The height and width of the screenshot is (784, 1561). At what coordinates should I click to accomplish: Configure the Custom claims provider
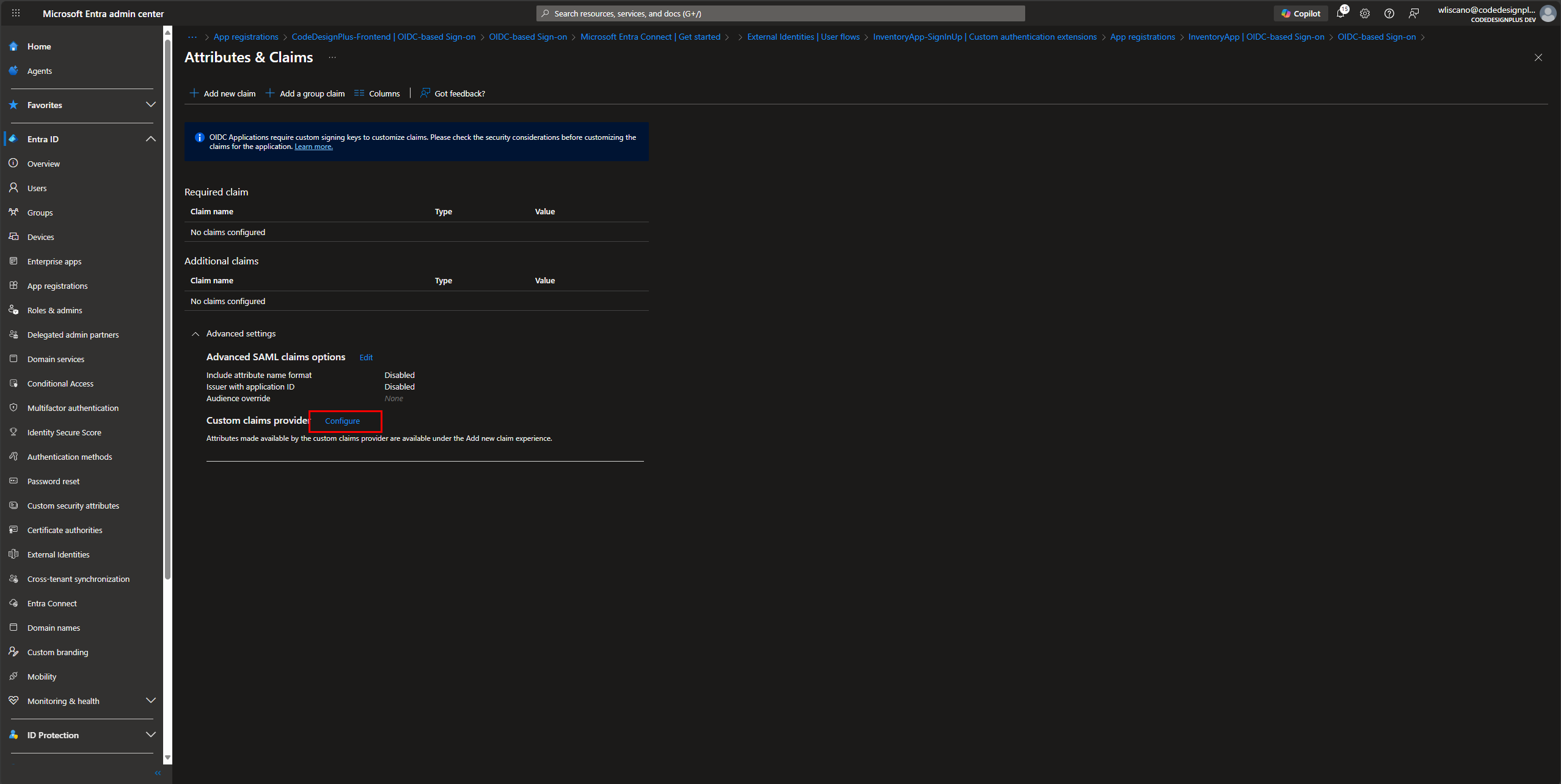(x=342, y=421)
